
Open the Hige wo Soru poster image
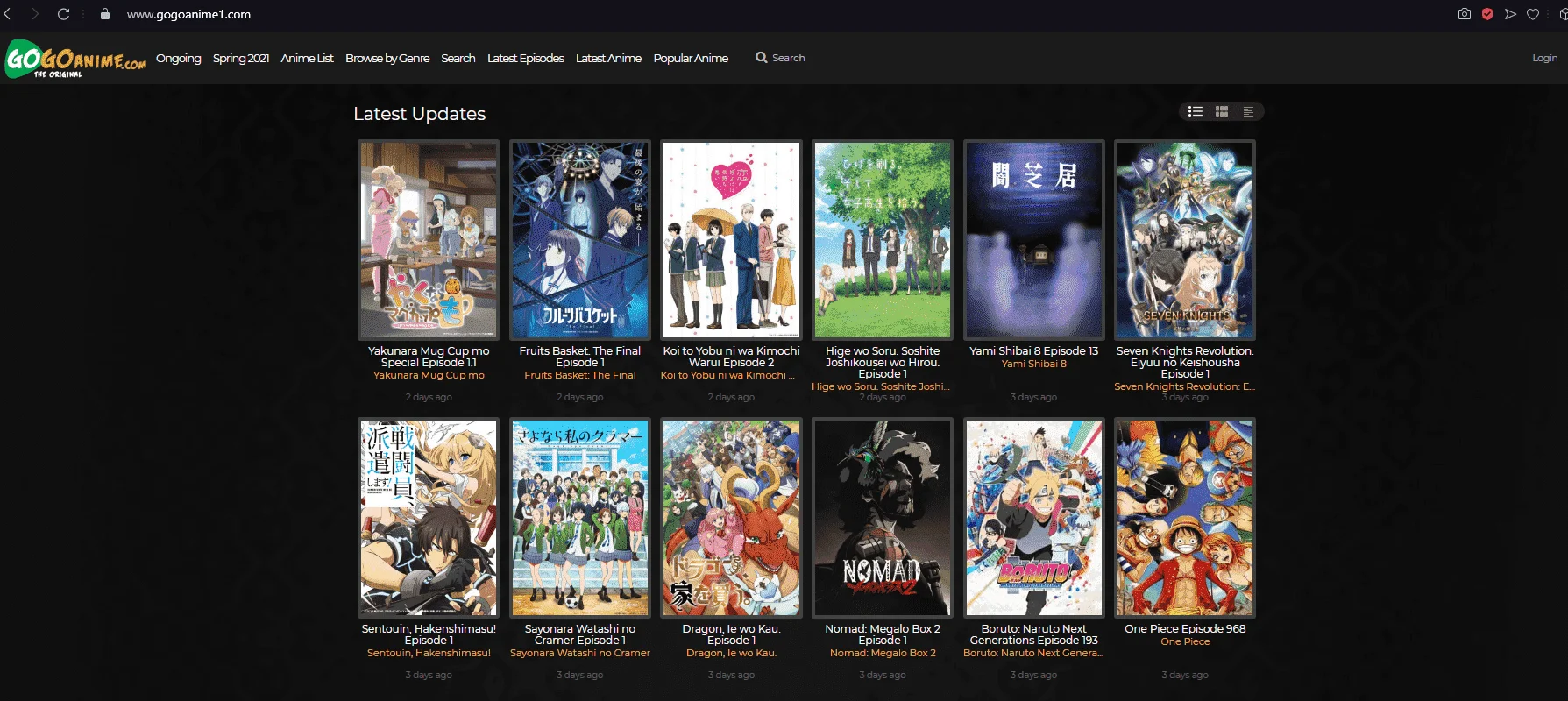tap(883, 240)
